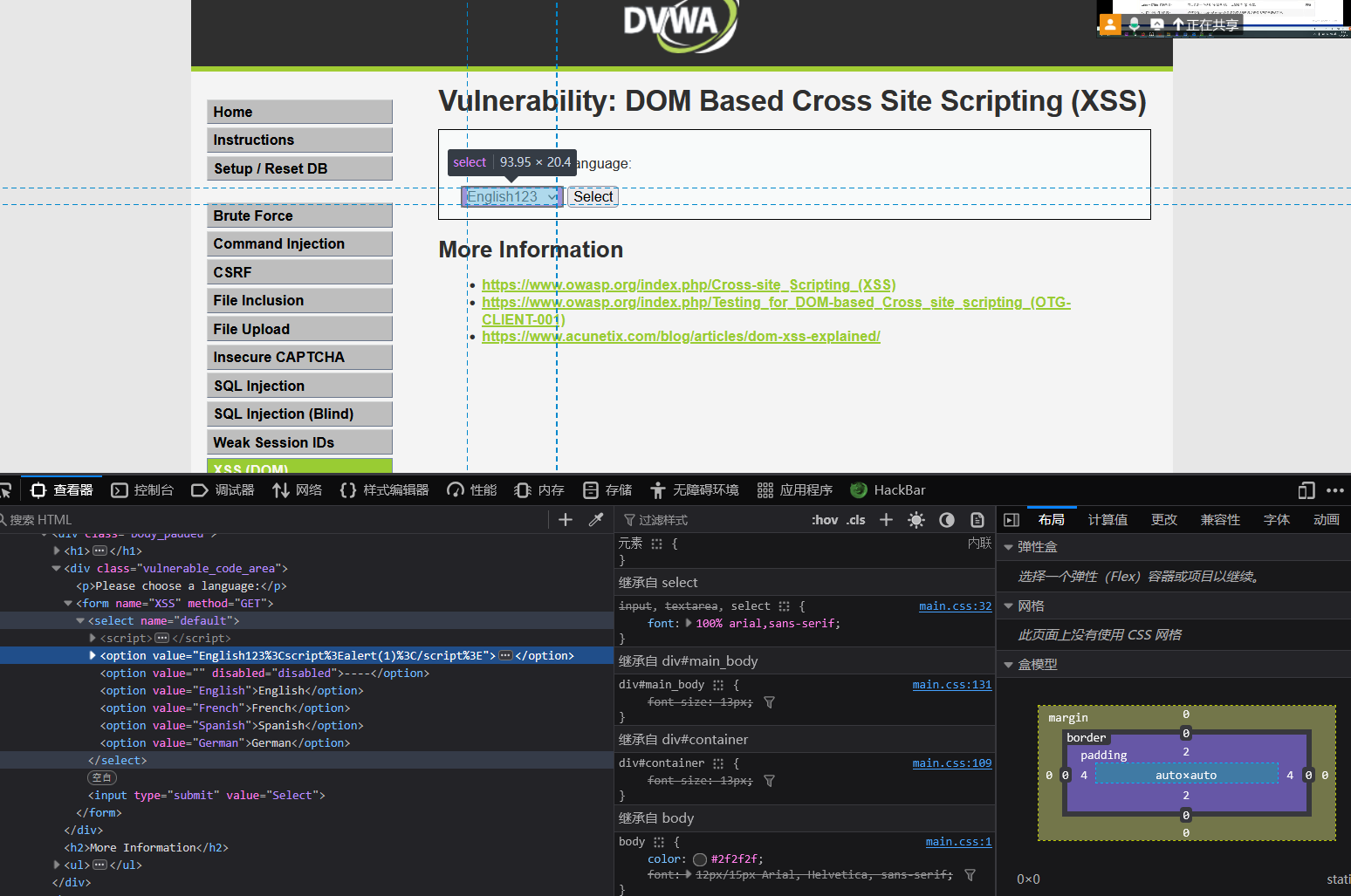Expand the h1 node in HTML tree
1351x896 pixels.
tap(57, 551)
